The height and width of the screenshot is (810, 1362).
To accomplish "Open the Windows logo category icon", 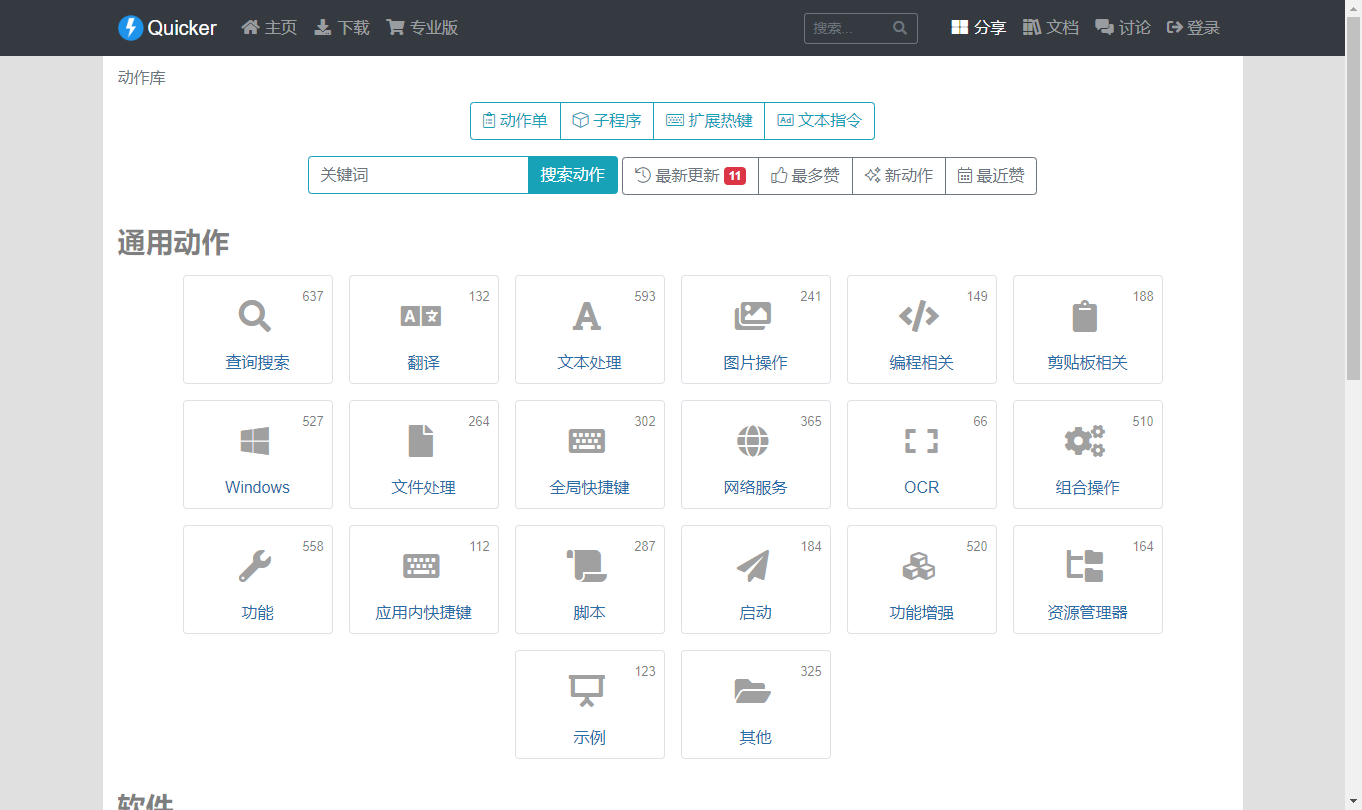I will pos(255,441).
